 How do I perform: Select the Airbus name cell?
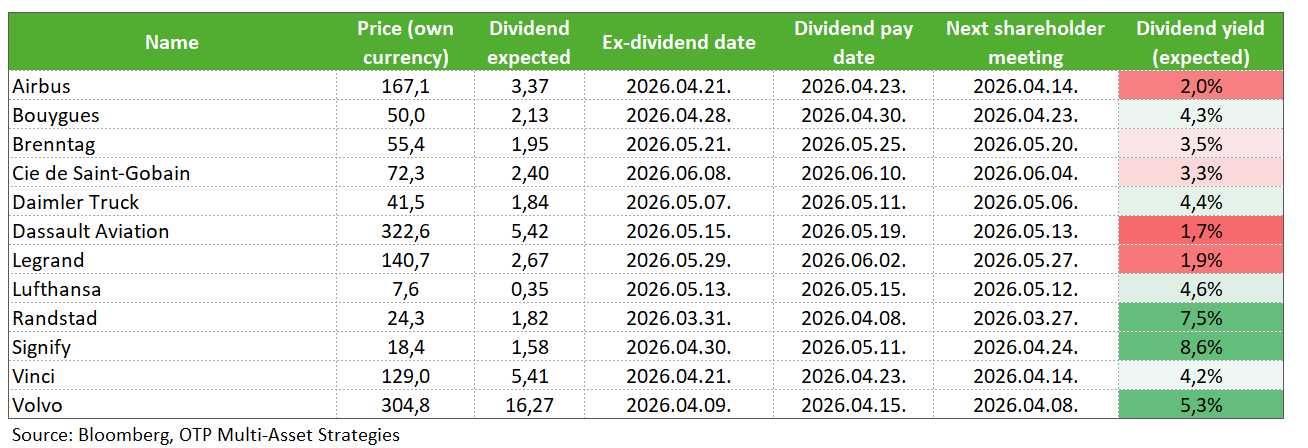(172, 87)
